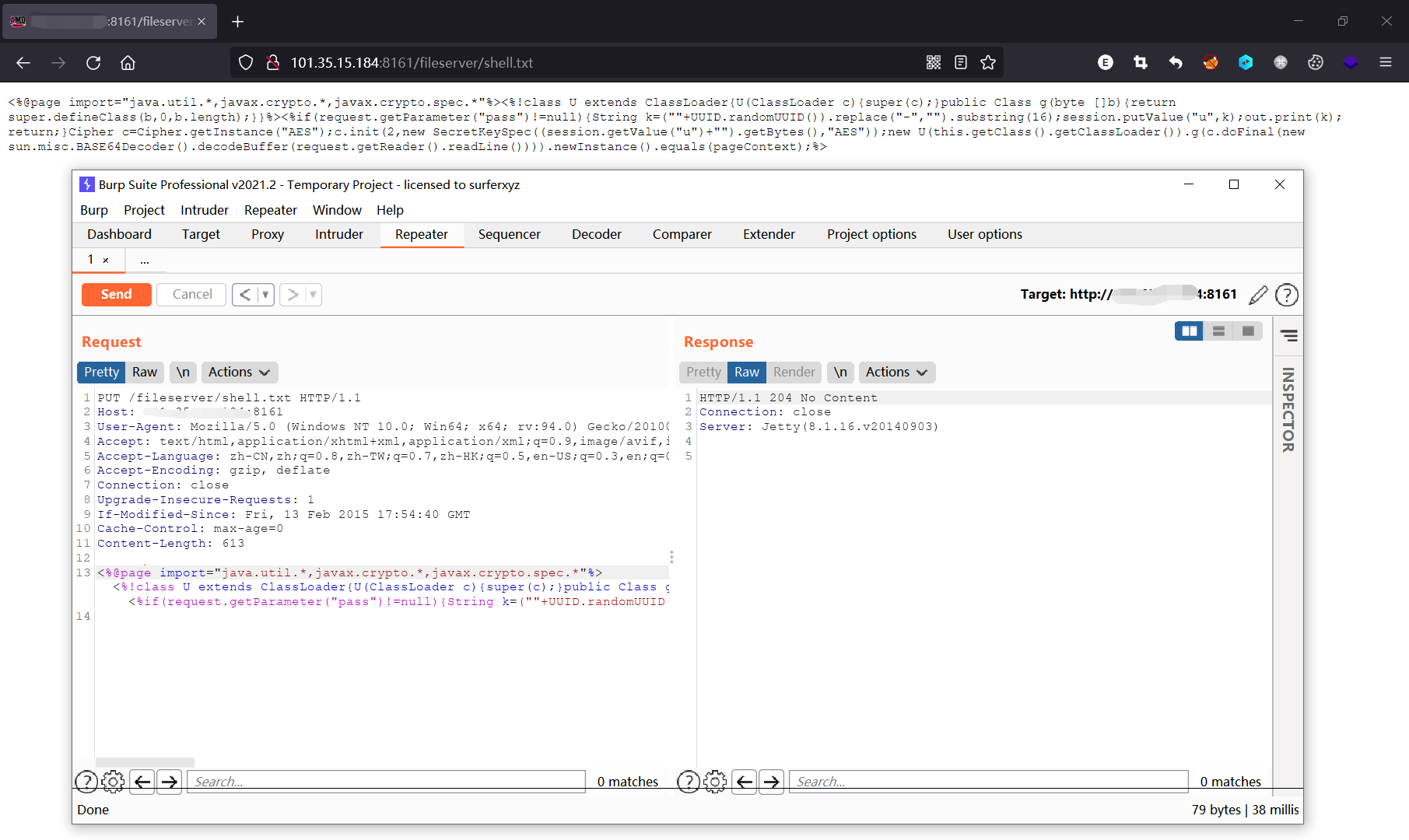1409x840 pixels.
Task: Go to previous response search match
Action: tap(745, 782)
